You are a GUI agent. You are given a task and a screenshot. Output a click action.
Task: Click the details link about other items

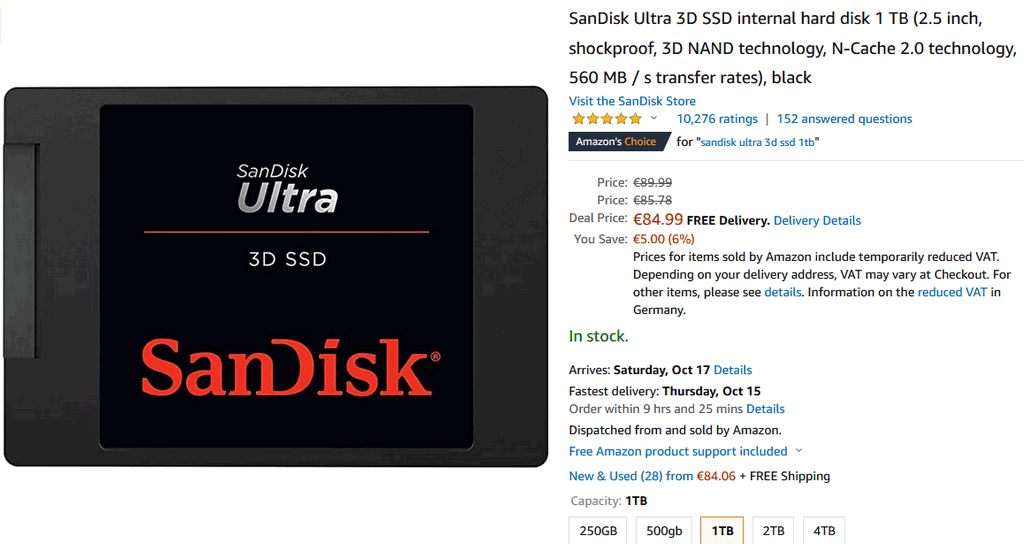point(782,292)
